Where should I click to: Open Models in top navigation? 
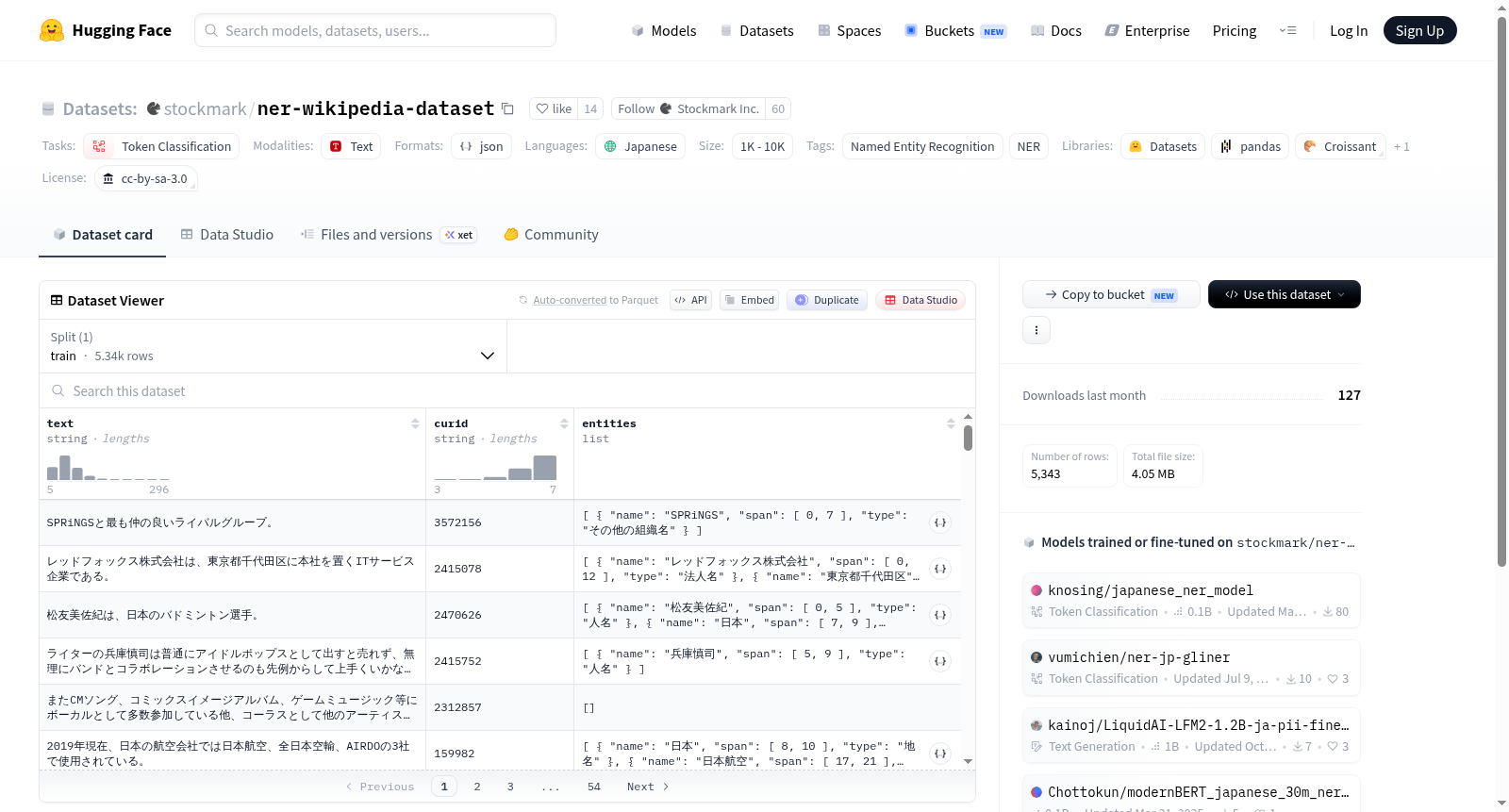pos(664,30)
